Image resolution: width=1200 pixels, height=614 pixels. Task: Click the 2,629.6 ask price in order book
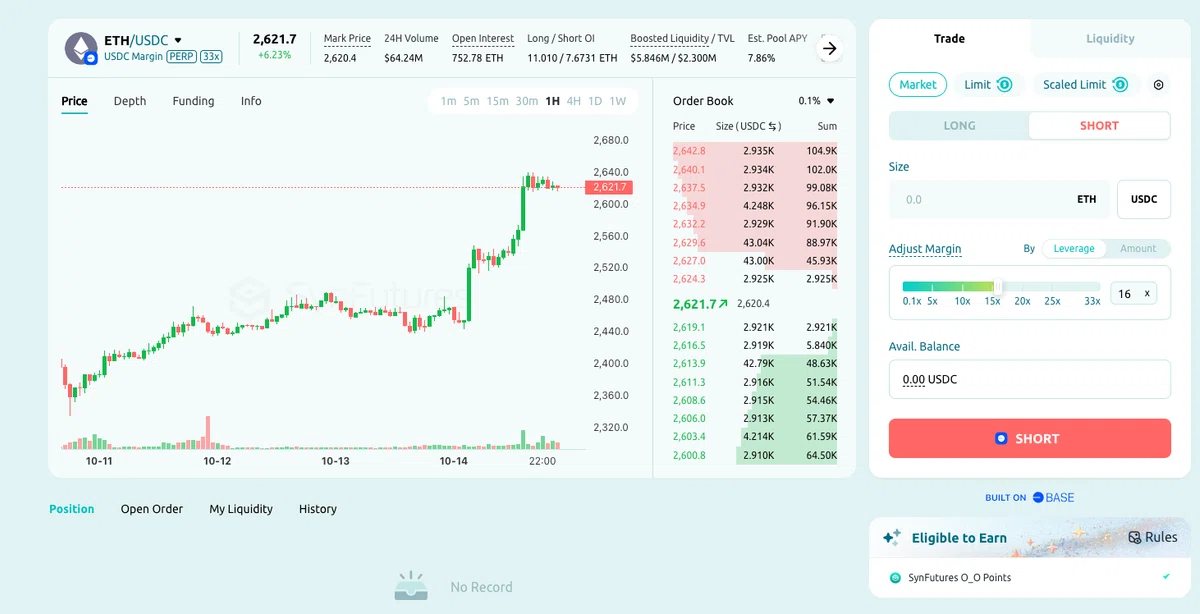[690, 243]
